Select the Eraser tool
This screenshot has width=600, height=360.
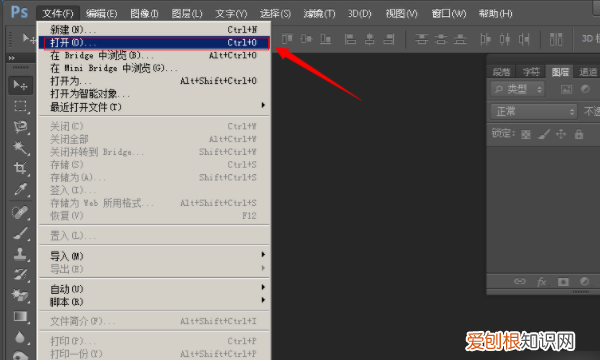point(20,295)
